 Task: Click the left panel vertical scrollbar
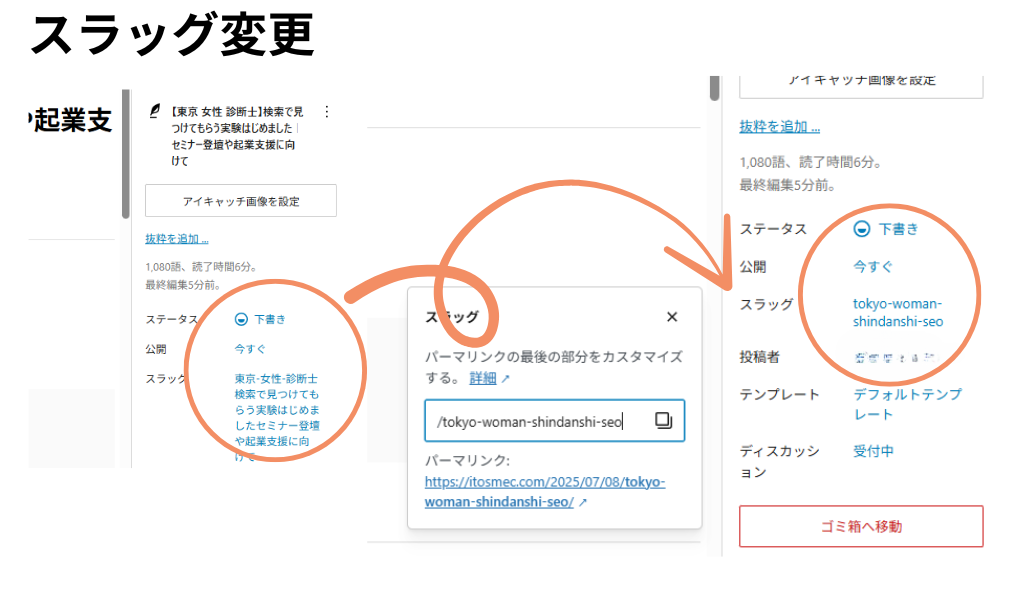(125, 153)
